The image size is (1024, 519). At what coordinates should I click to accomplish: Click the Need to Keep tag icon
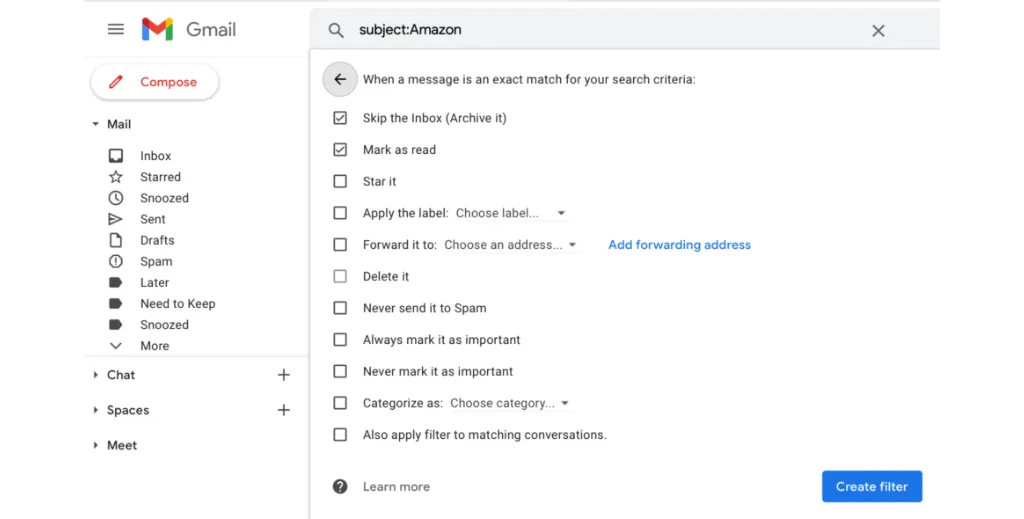pos(116,304)
